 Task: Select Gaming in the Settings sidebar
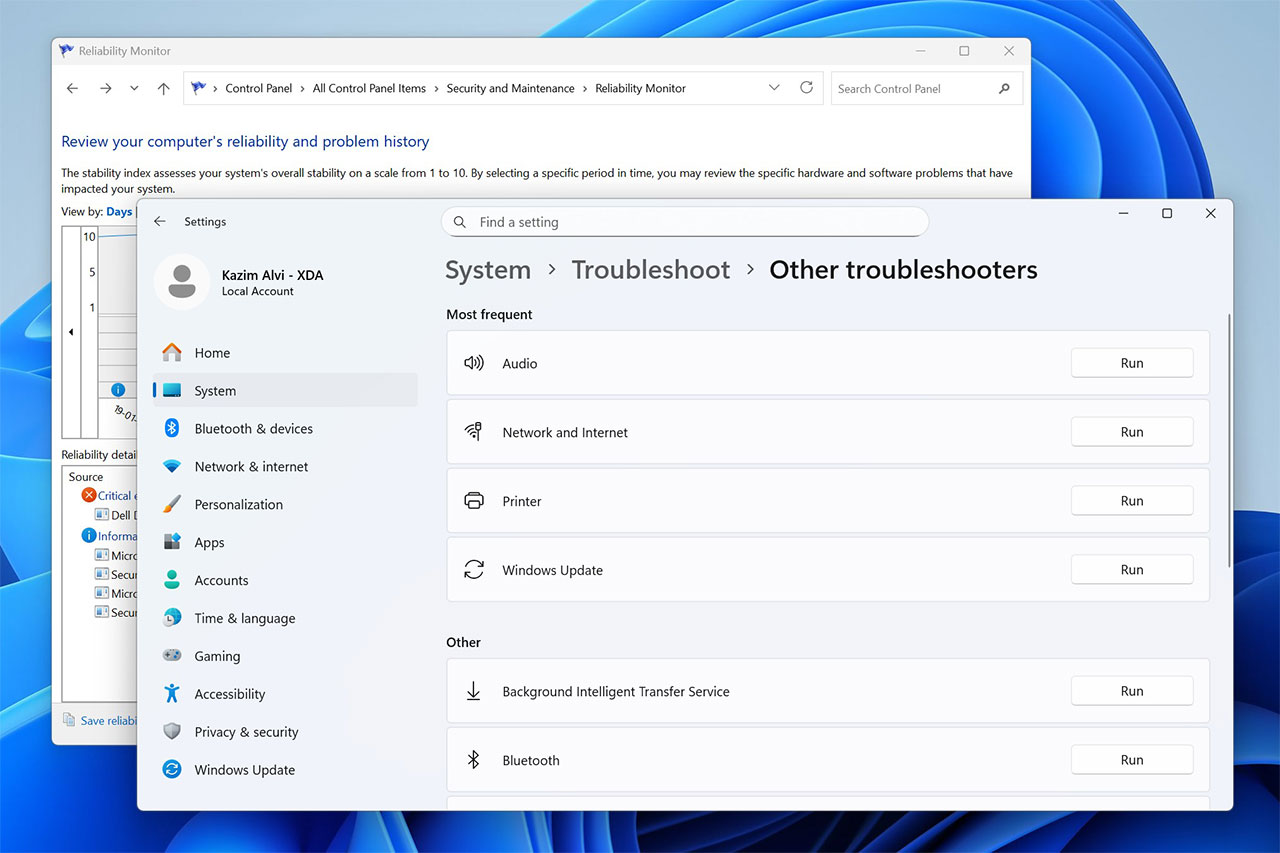(x=217, y=656)
